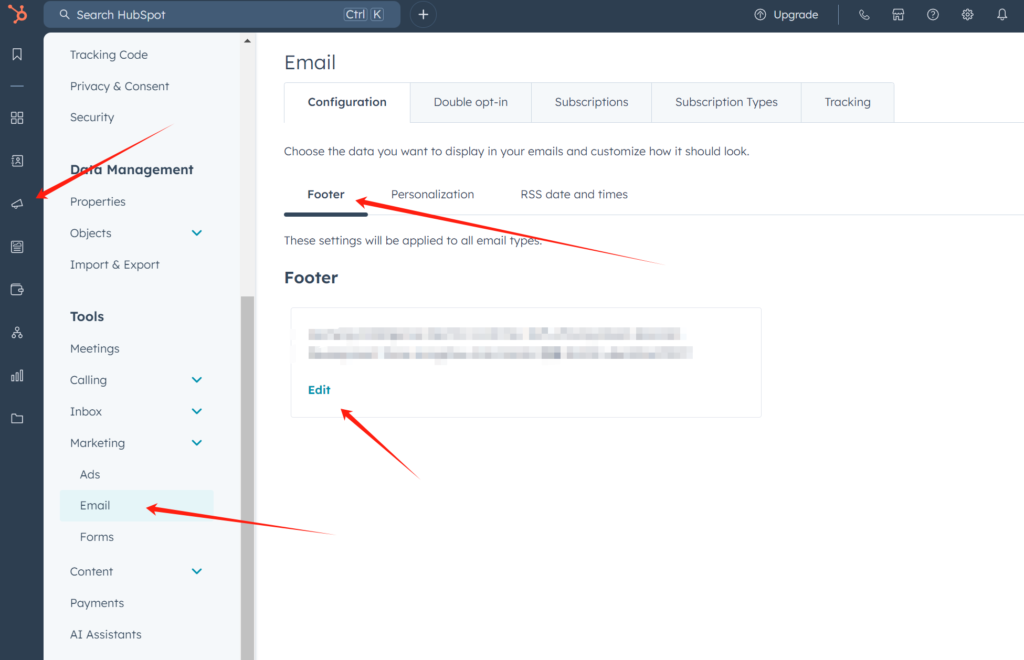
Task: Select the Personalization sub-tab
Action: (432, 194)
